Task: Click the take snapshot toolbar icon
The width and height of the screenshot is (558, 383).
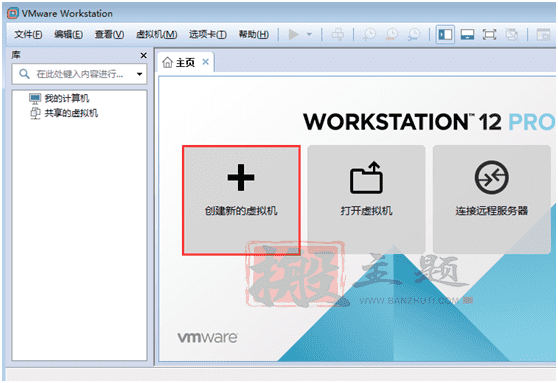Action: (369, 35)
